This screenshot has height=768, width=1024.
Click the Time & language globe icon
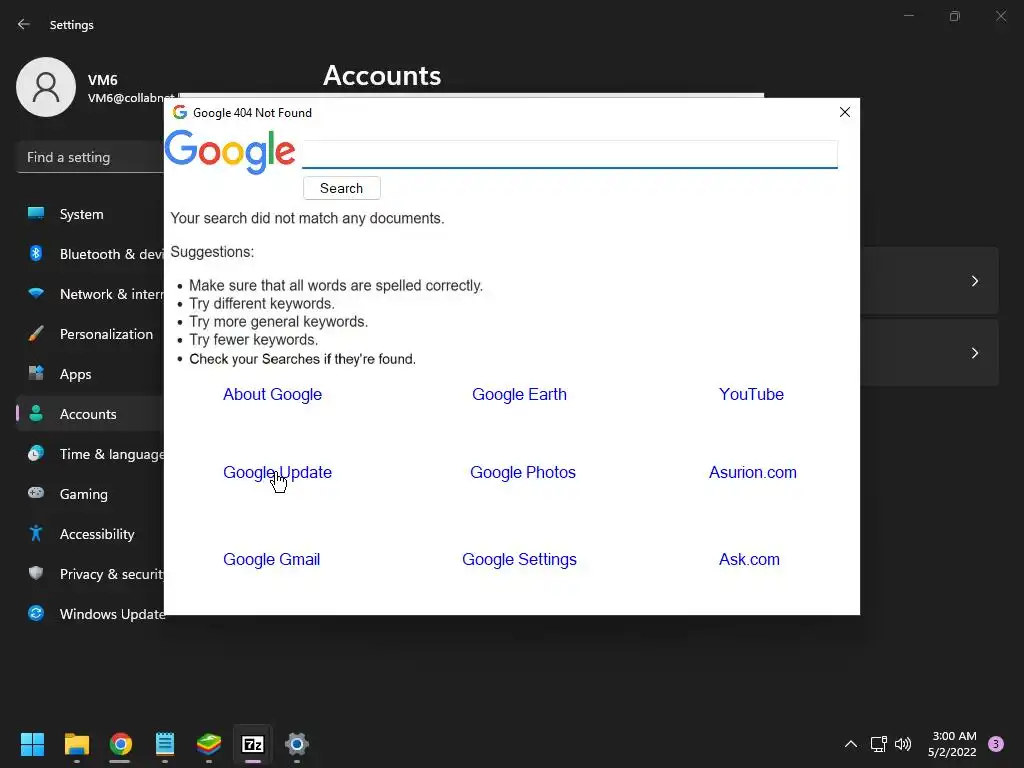tap(36, 453)
